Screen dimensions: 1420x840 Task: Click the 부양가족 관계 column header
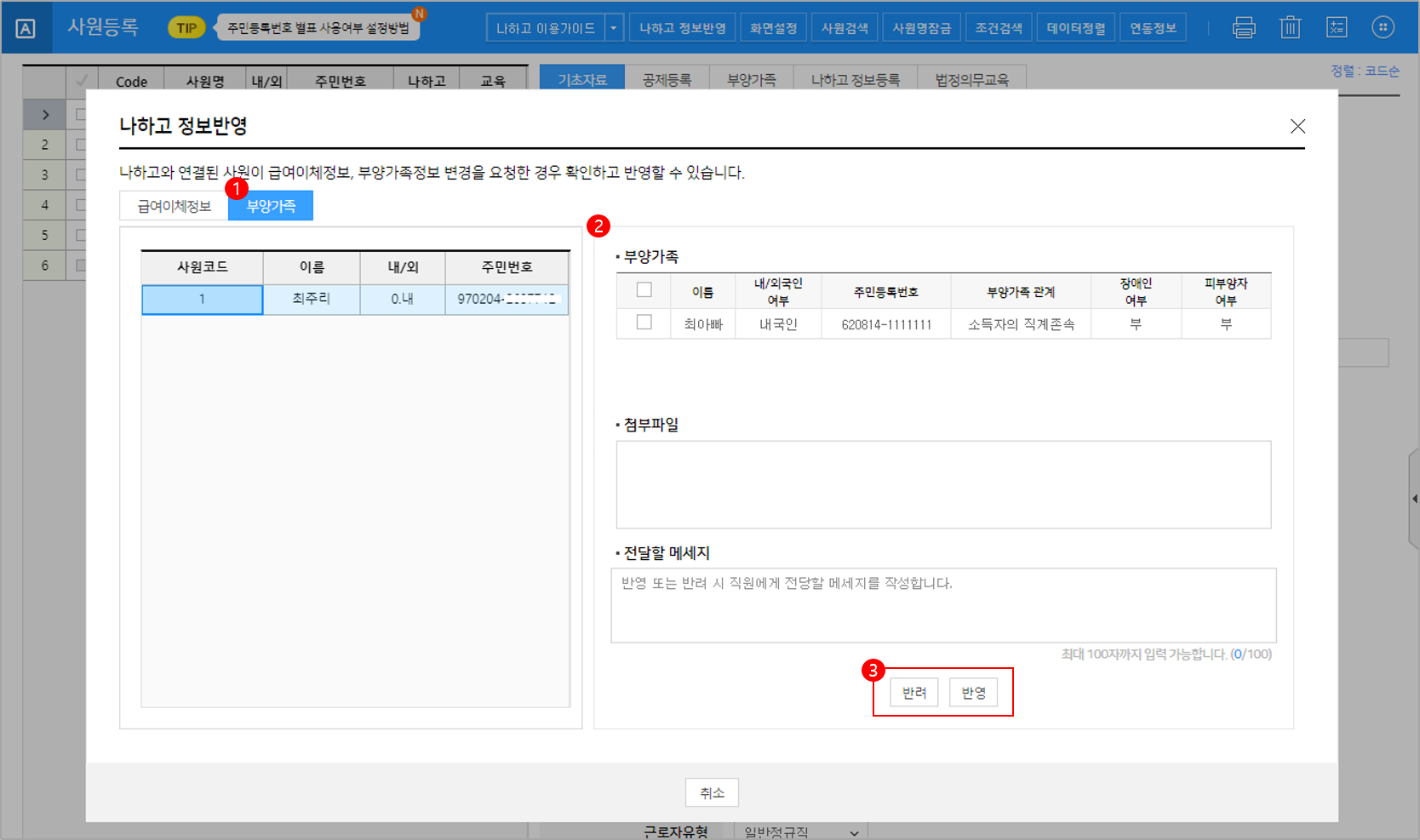point(1021,292)
